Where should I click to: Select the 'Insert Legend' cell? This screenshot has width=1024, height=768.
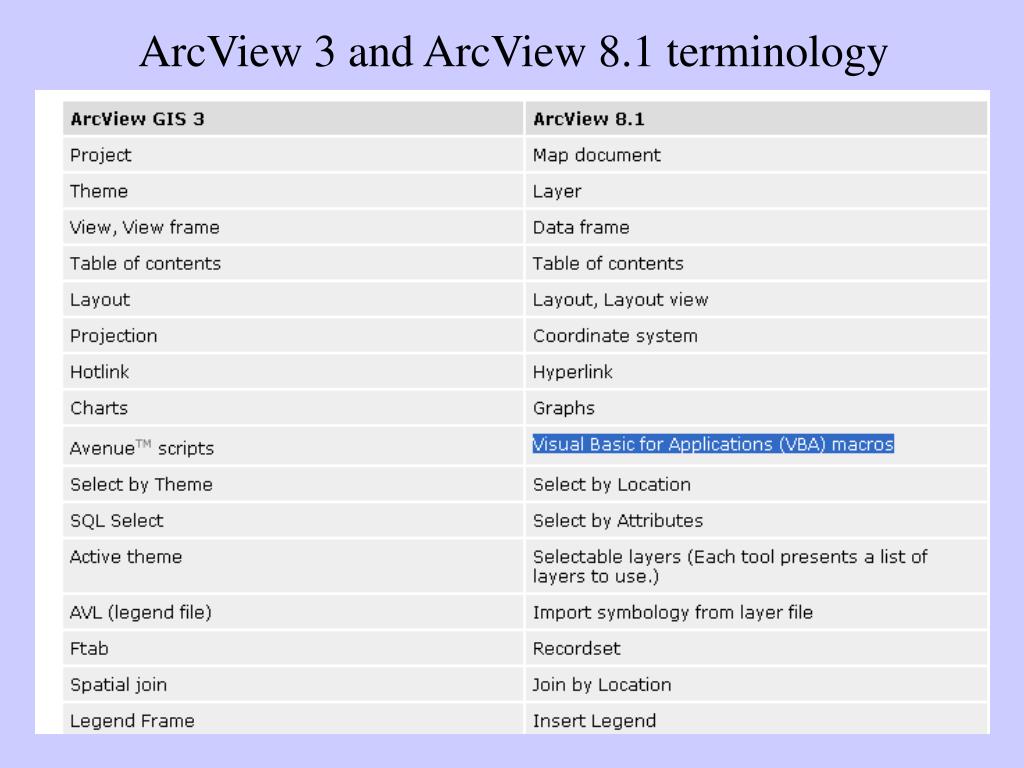coord(756,720)
